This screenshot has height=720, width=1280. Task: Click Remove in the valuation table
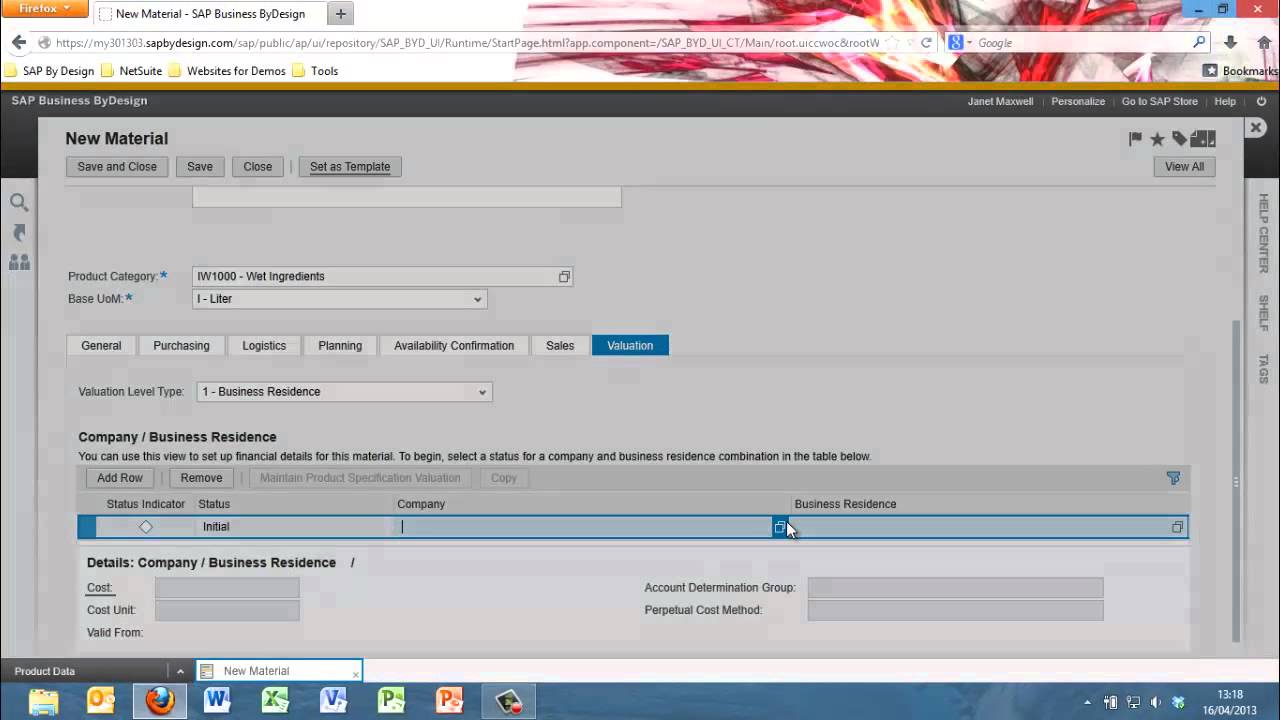click(x=201, y=478)
